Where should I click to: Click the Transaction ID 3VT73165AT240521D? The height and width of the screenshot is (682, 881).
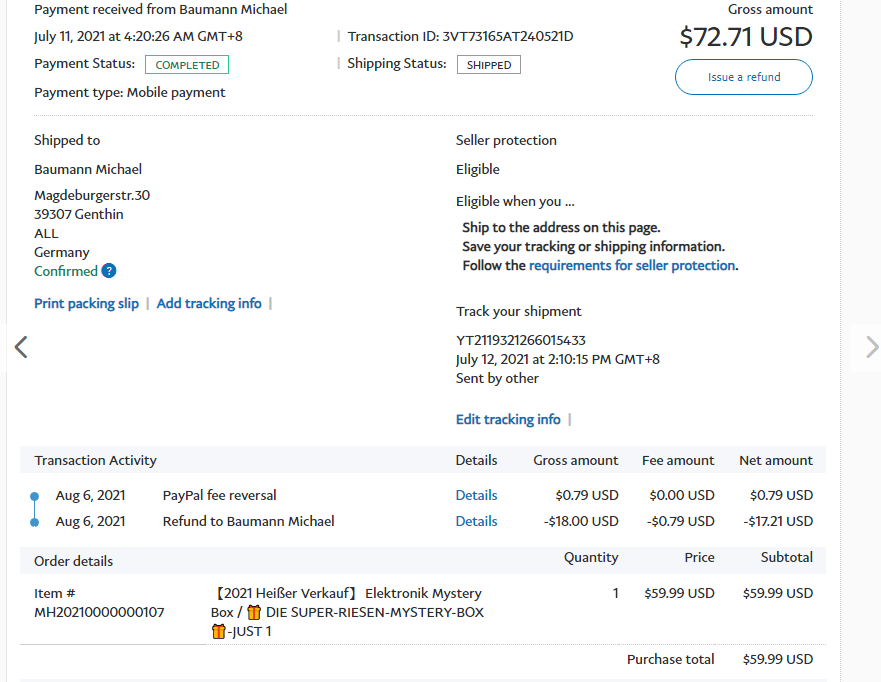tap(508, 36)
